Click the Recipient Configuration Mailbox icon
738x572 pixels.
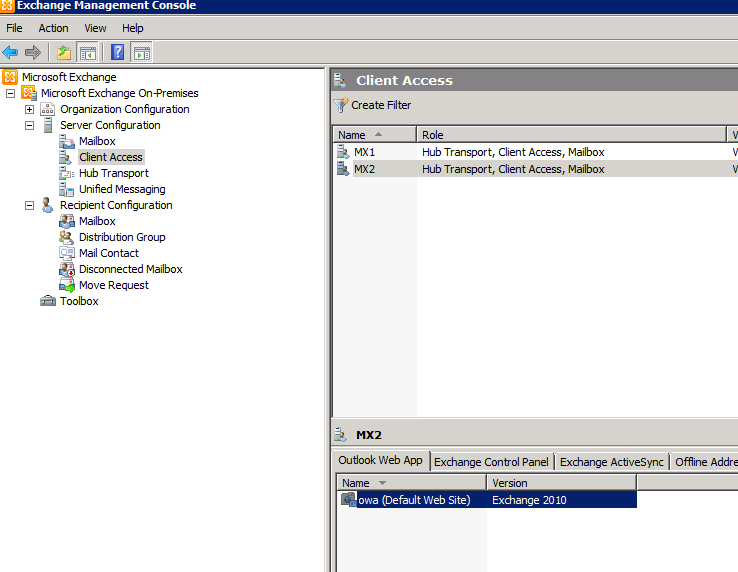tap(67, 221)
